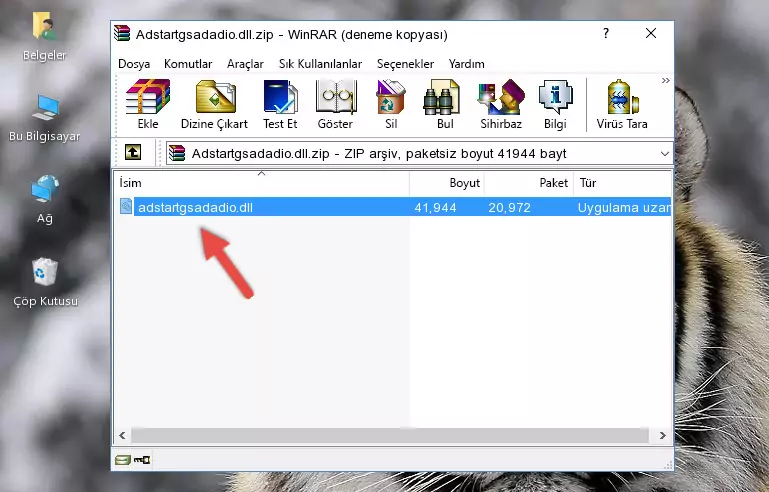Click the 20,972 packed size value

point(509,207)
